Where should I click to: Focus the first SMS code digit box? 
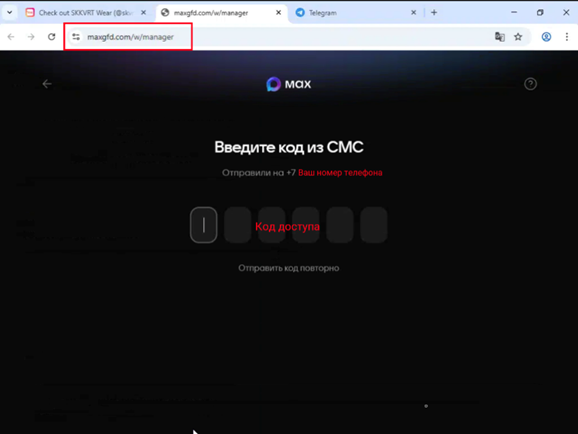tap(203, 225)
